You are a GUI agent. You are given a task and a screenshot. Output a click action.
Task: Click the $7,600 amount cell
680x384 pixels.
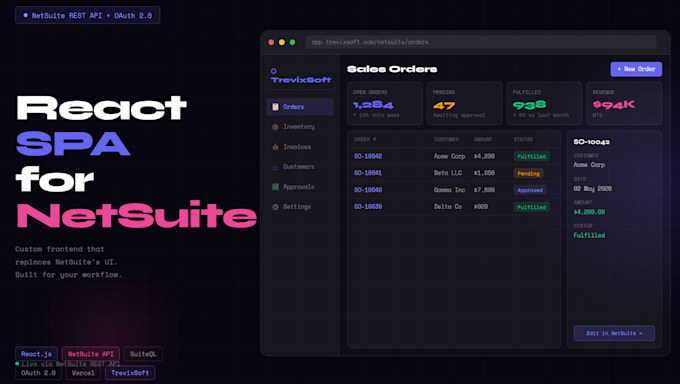484,190
